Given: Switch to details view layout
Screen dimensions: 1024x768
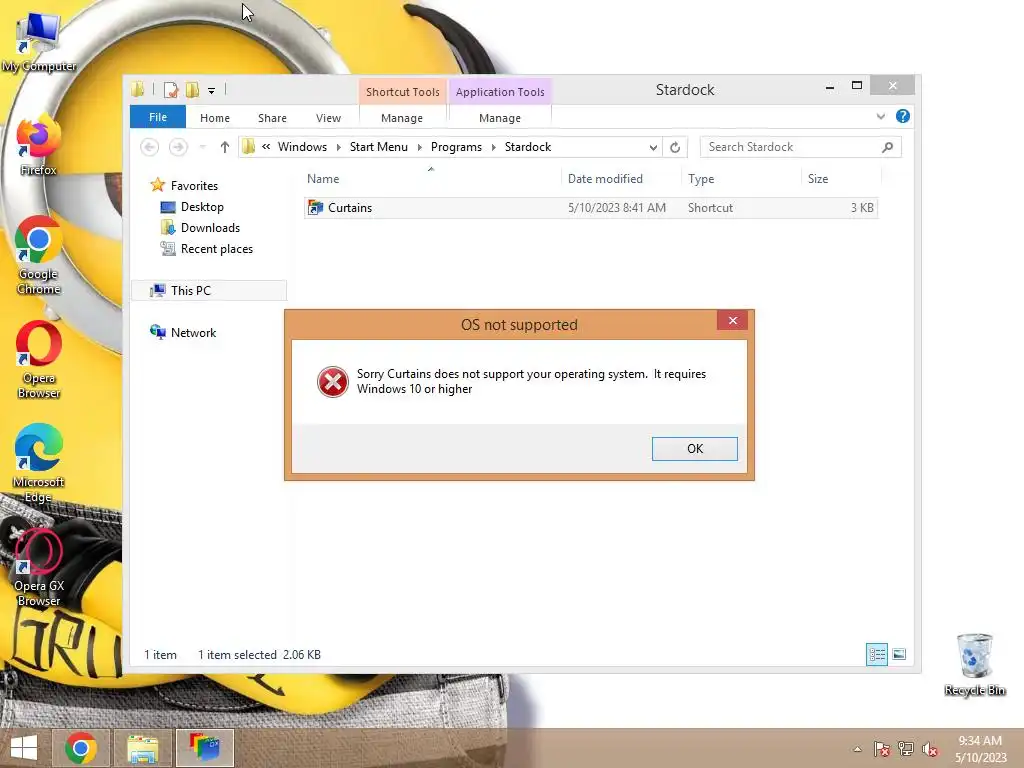Looking at the screenshot, I should [876, 654].
